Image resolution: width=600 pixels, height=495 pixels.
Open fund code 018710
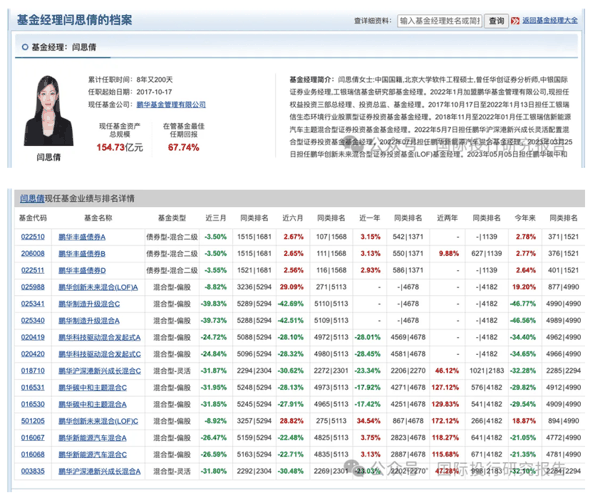coord(33,371)
